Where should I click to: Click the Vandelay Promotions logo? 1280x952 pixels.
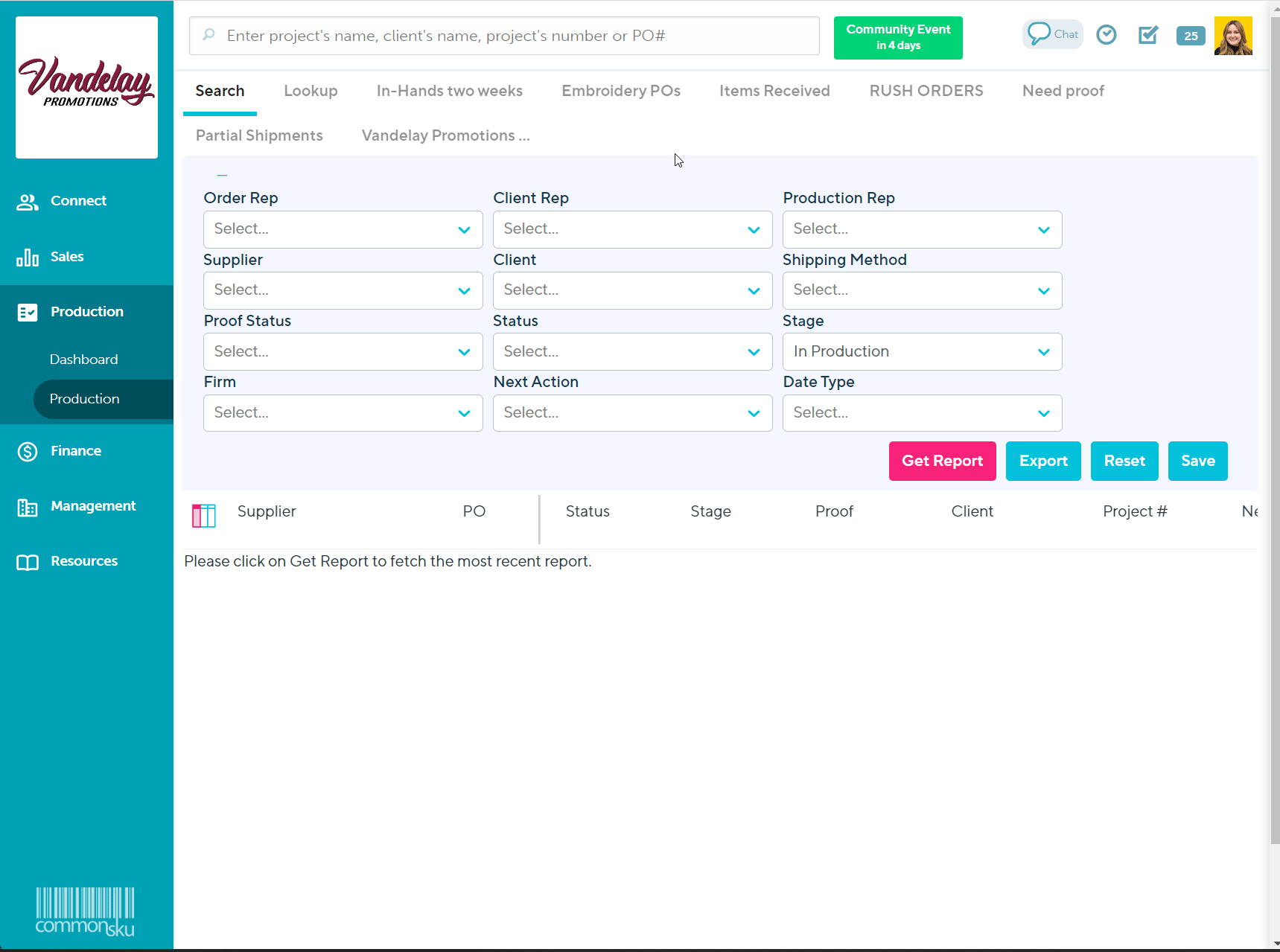86,87
